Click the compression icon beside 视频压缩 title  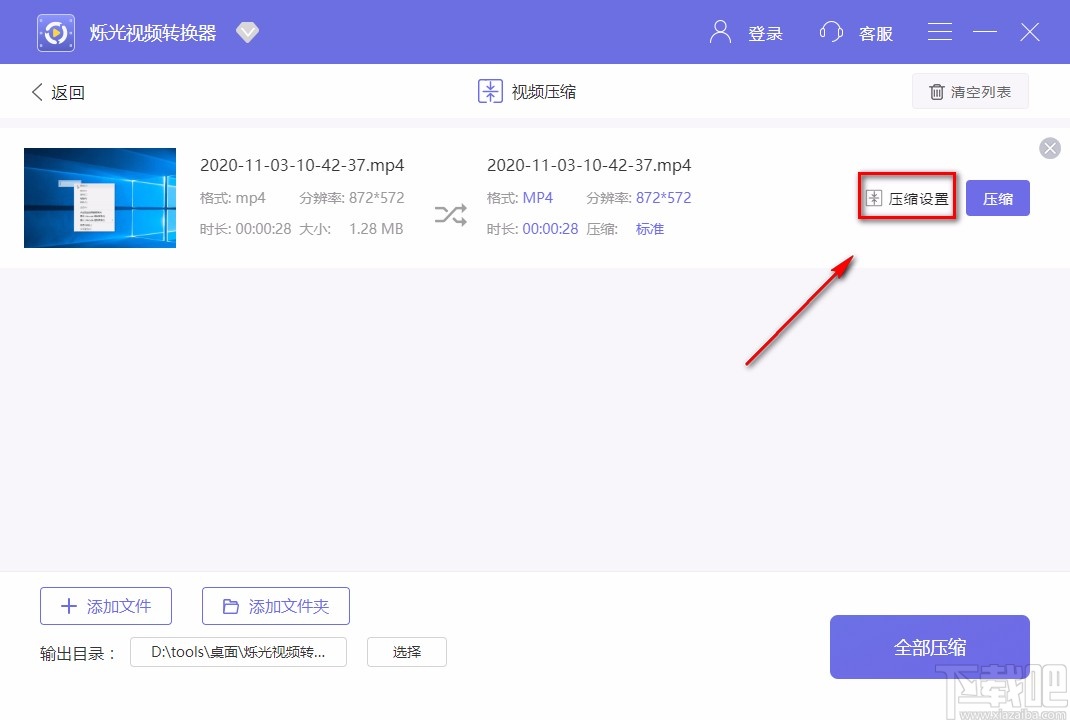489,91
